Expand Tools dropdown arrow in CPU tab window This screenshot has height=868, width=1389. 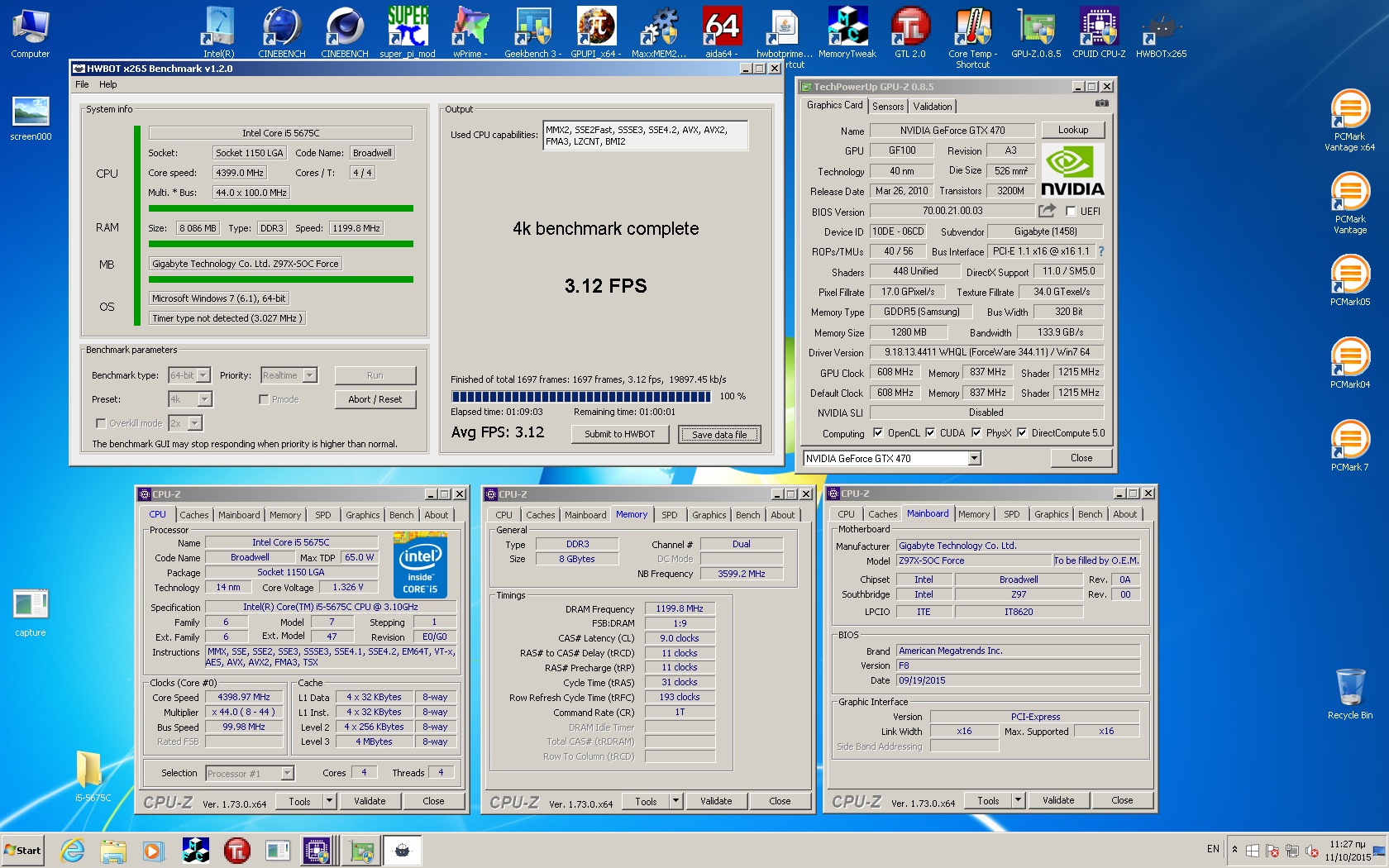tap(329, 801)
